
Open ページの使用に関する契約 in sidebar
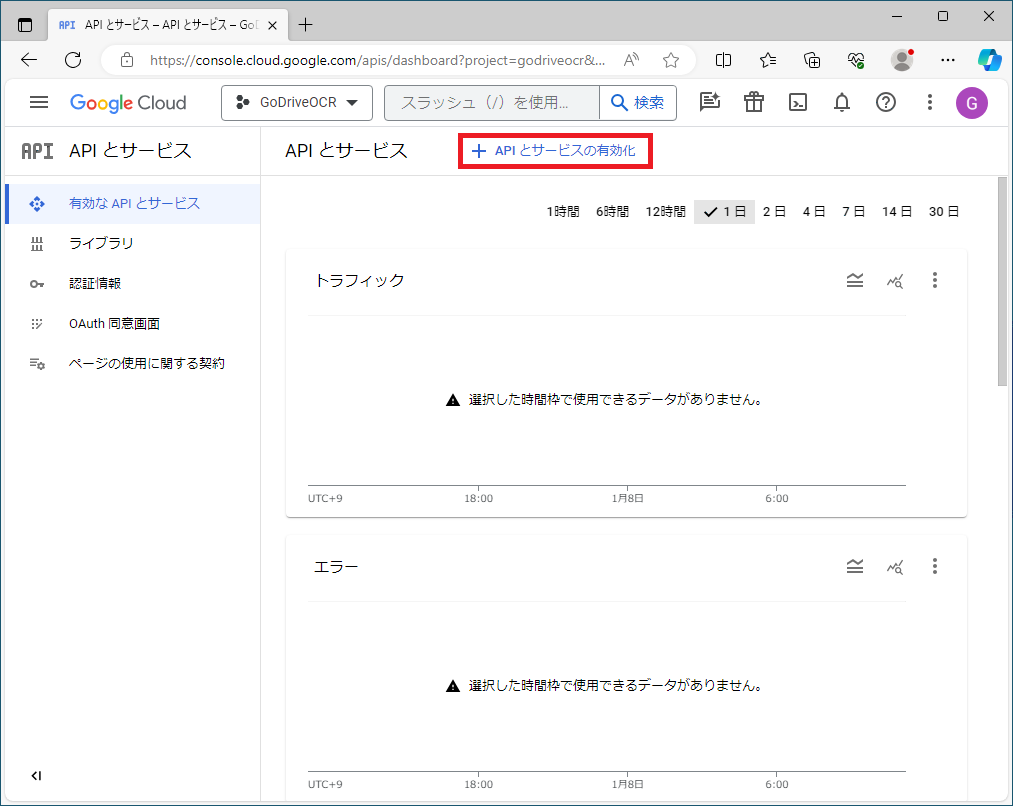click(x=133, y=364)
